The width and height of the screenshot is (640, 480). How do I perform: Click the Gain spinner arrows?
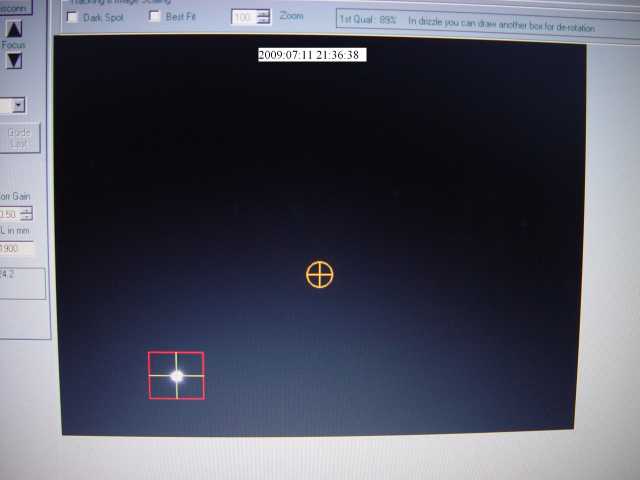[x=26, y=213]
